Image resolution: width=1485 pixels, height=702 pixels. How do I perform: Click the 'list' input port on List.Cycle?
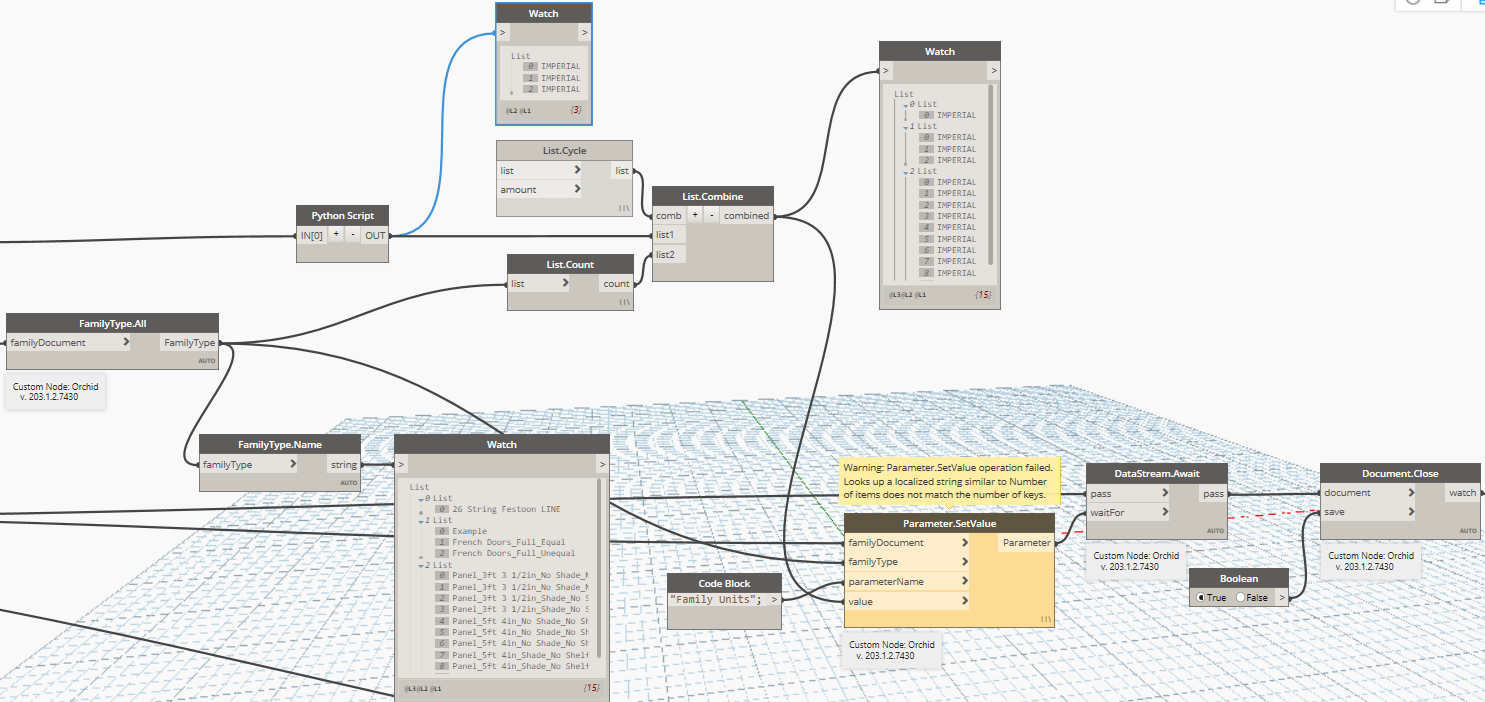(540, 171)
